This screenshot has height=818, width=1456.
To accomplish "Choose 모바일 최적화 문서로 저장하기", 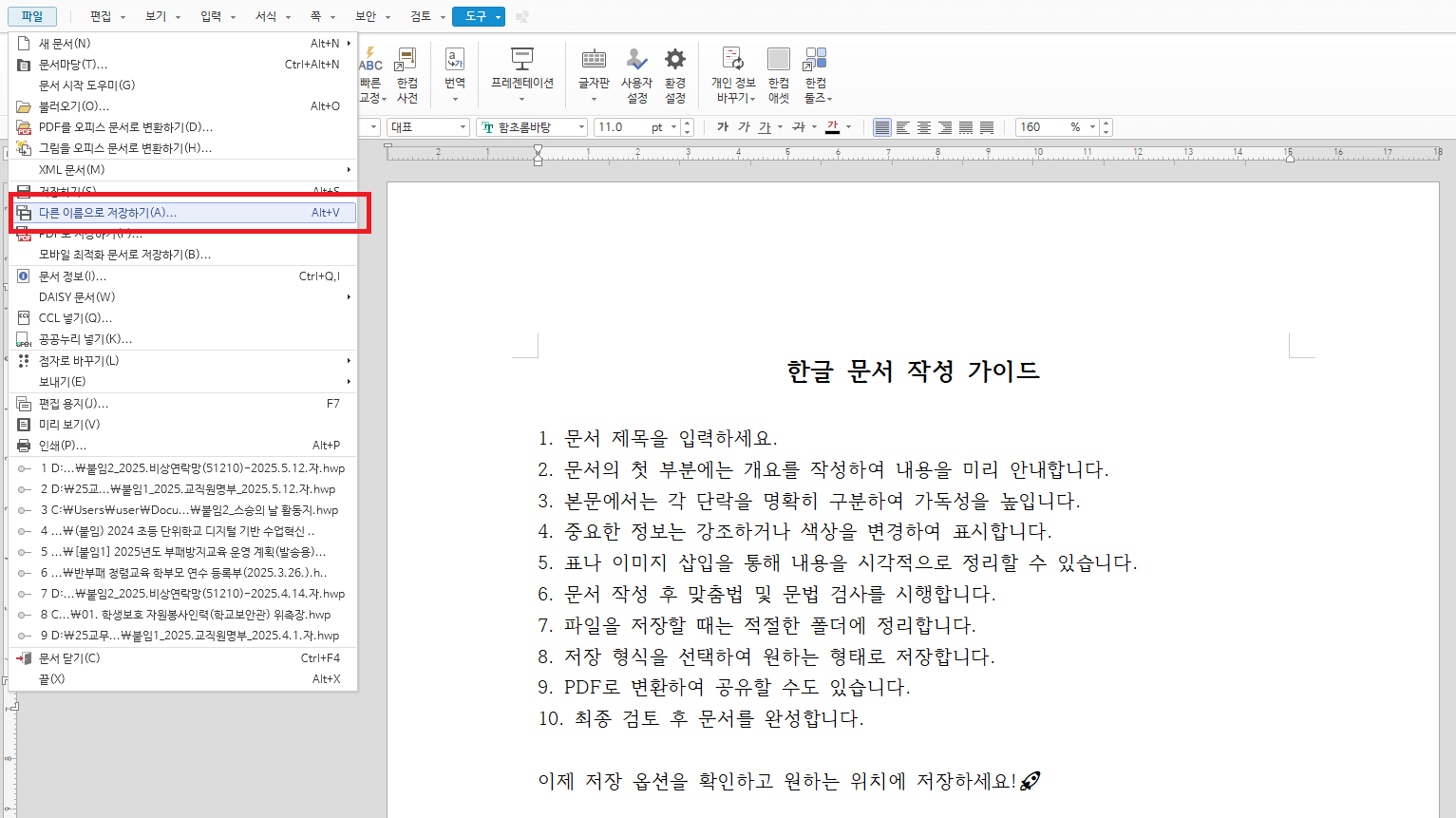I will pyautogui.click(x=183, y=255).
